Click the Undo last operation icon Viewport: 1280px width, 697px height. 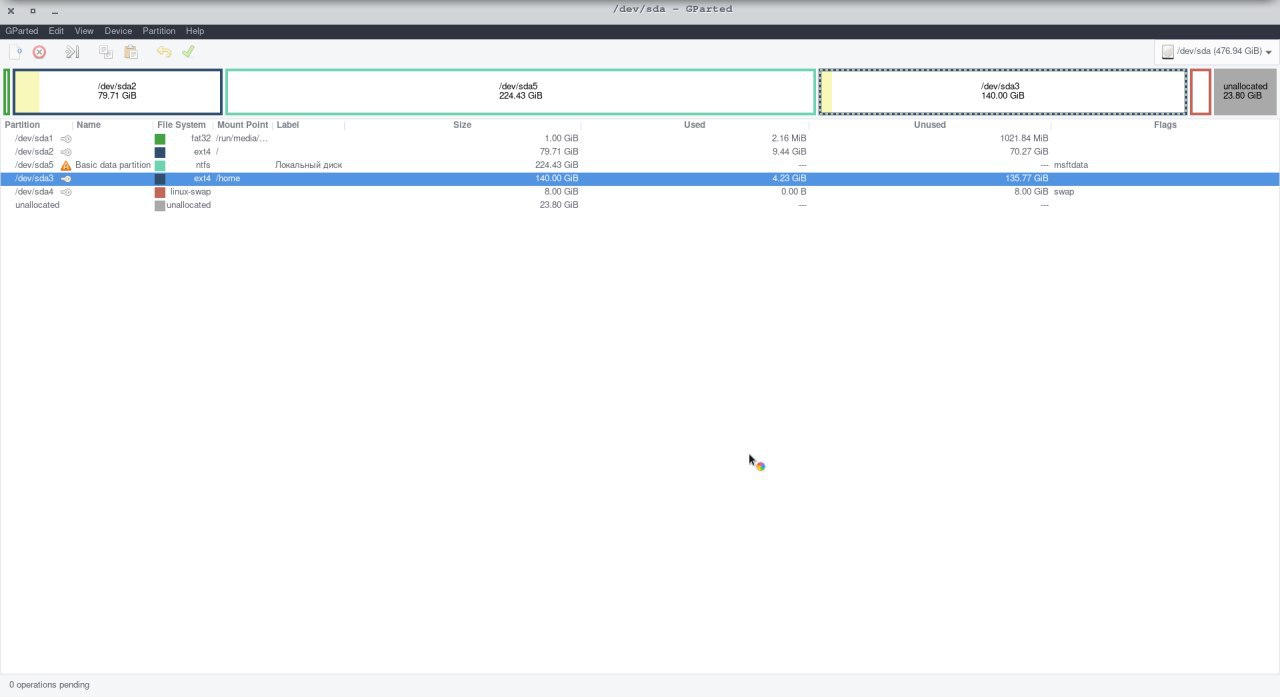point(164,52)
